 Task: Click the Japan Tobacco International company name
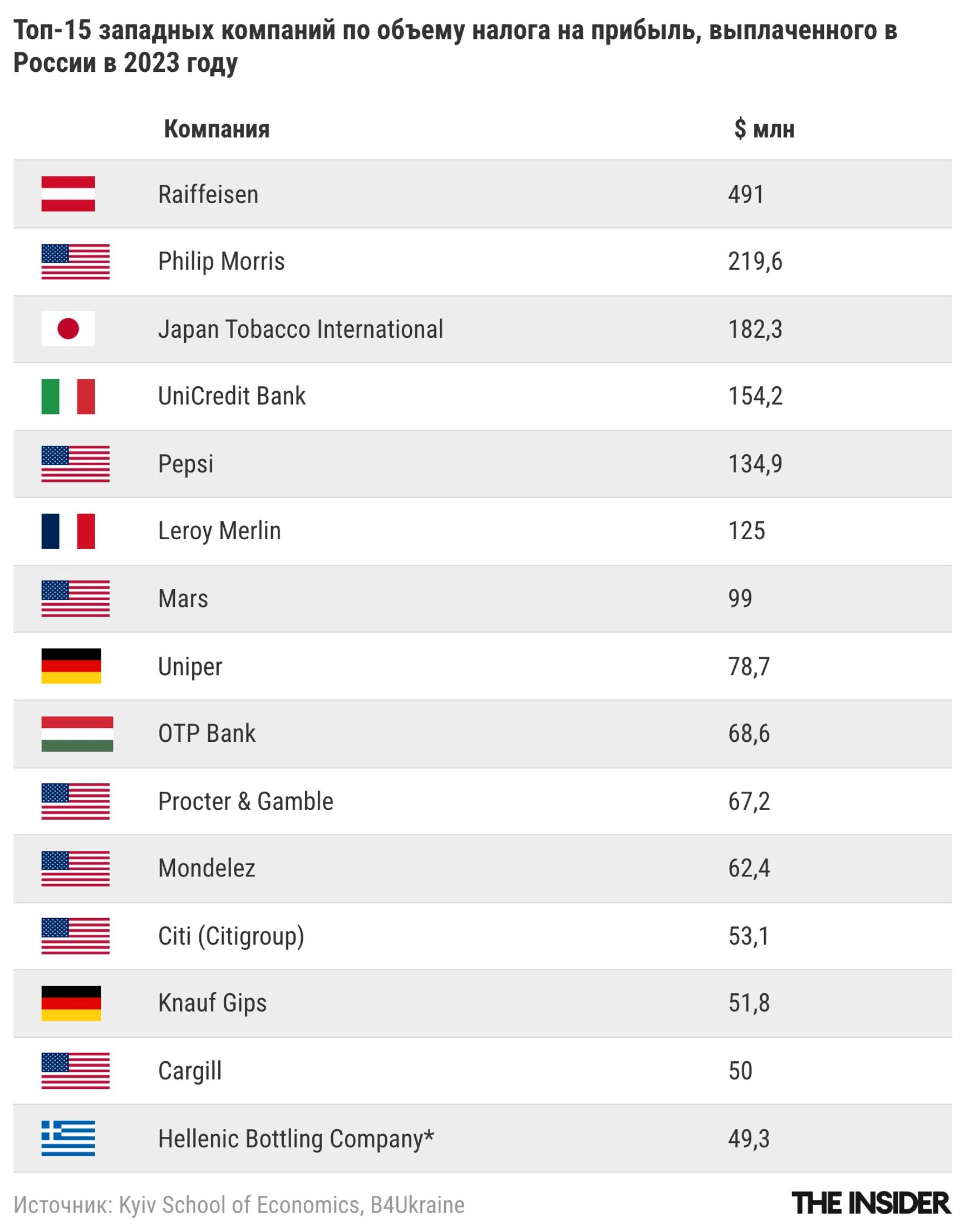pos(300,329)
